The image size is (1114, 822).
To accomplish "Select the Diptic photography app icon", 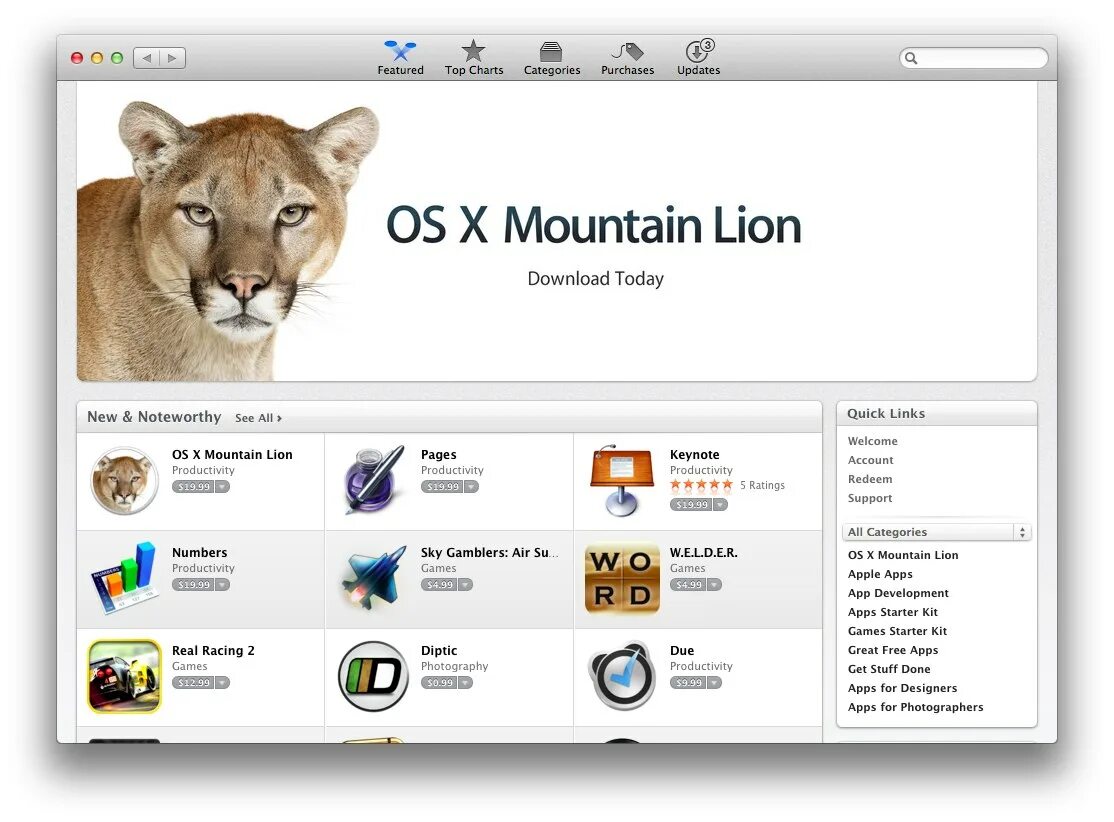I will [373, 677].
